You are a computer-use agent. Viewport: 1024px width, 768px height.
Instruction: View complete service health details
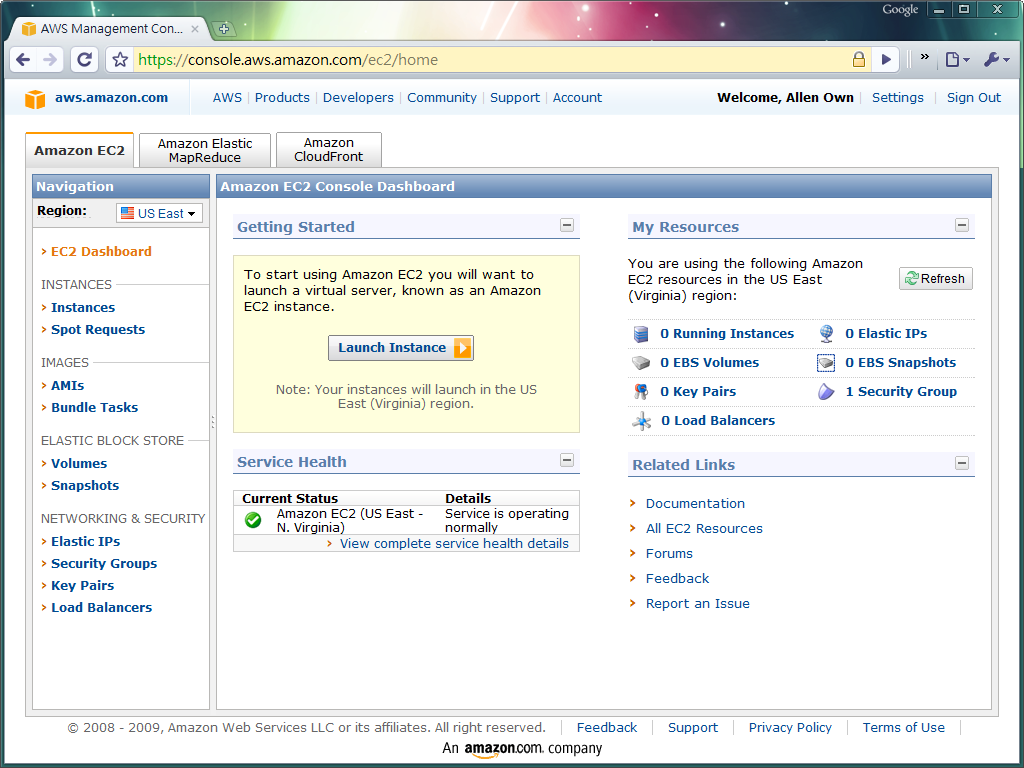pos(454,544)
